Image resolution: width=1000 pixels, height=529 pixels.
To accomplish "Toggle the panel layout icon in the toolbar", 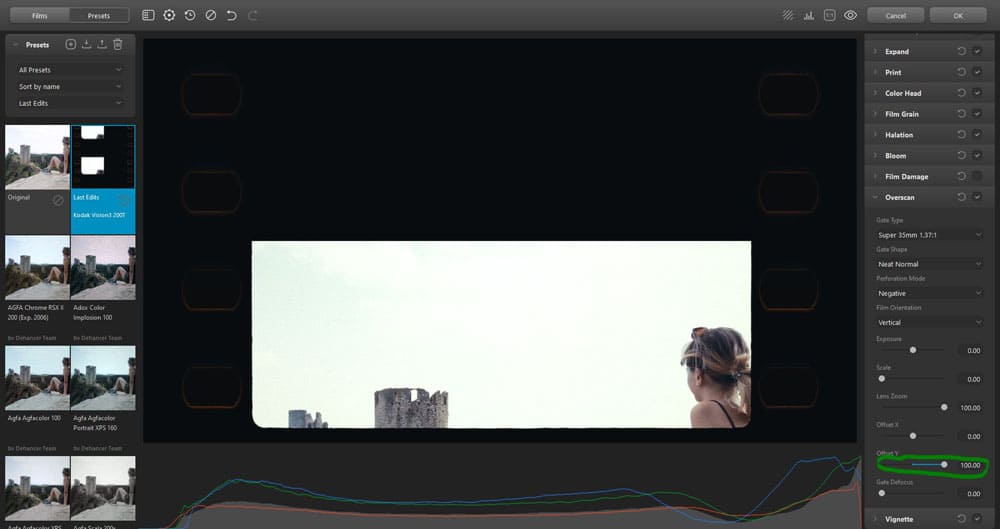I will pos(148,15).
